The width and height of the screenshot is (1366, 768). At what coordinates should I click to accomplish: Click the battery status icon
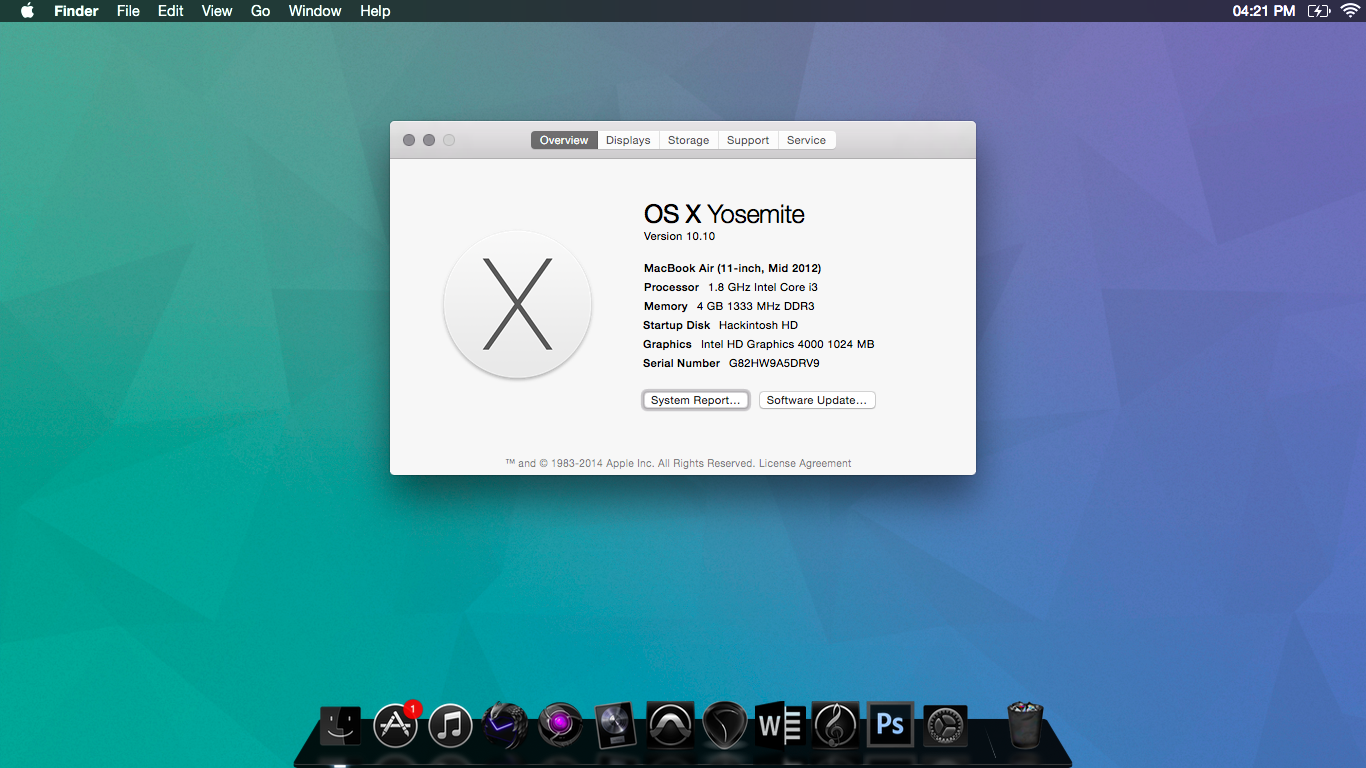pos(1318,11)
